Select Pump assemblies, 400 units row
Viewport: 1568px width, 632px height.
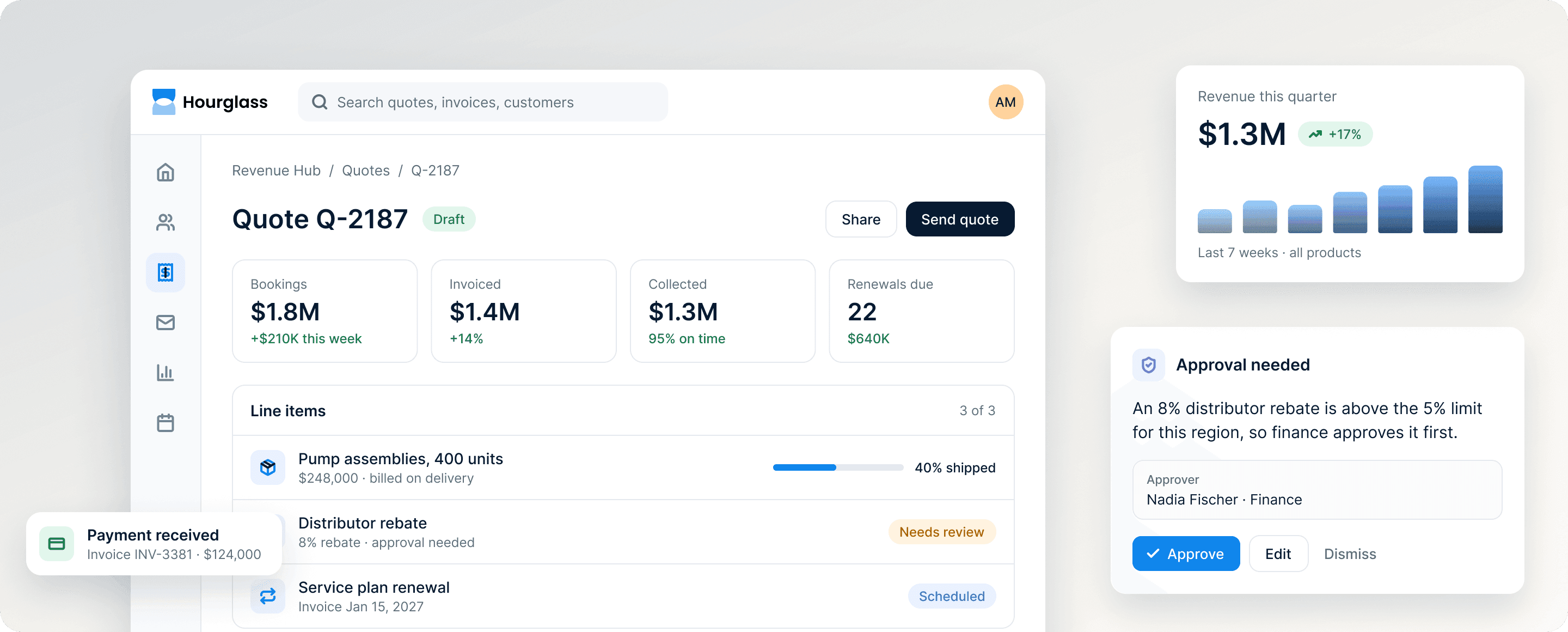[623, 467]
